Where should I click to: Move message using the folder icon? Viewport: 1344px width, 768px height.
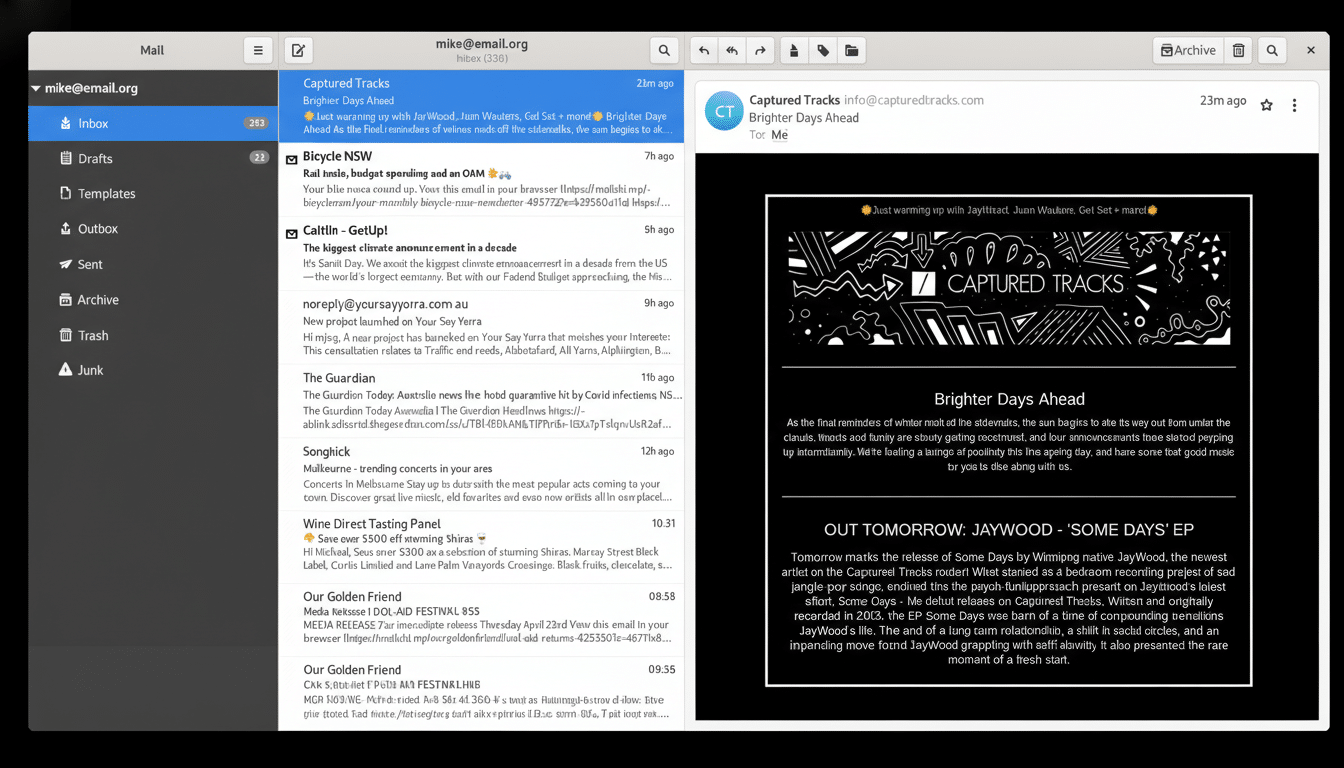pos(851,49)
